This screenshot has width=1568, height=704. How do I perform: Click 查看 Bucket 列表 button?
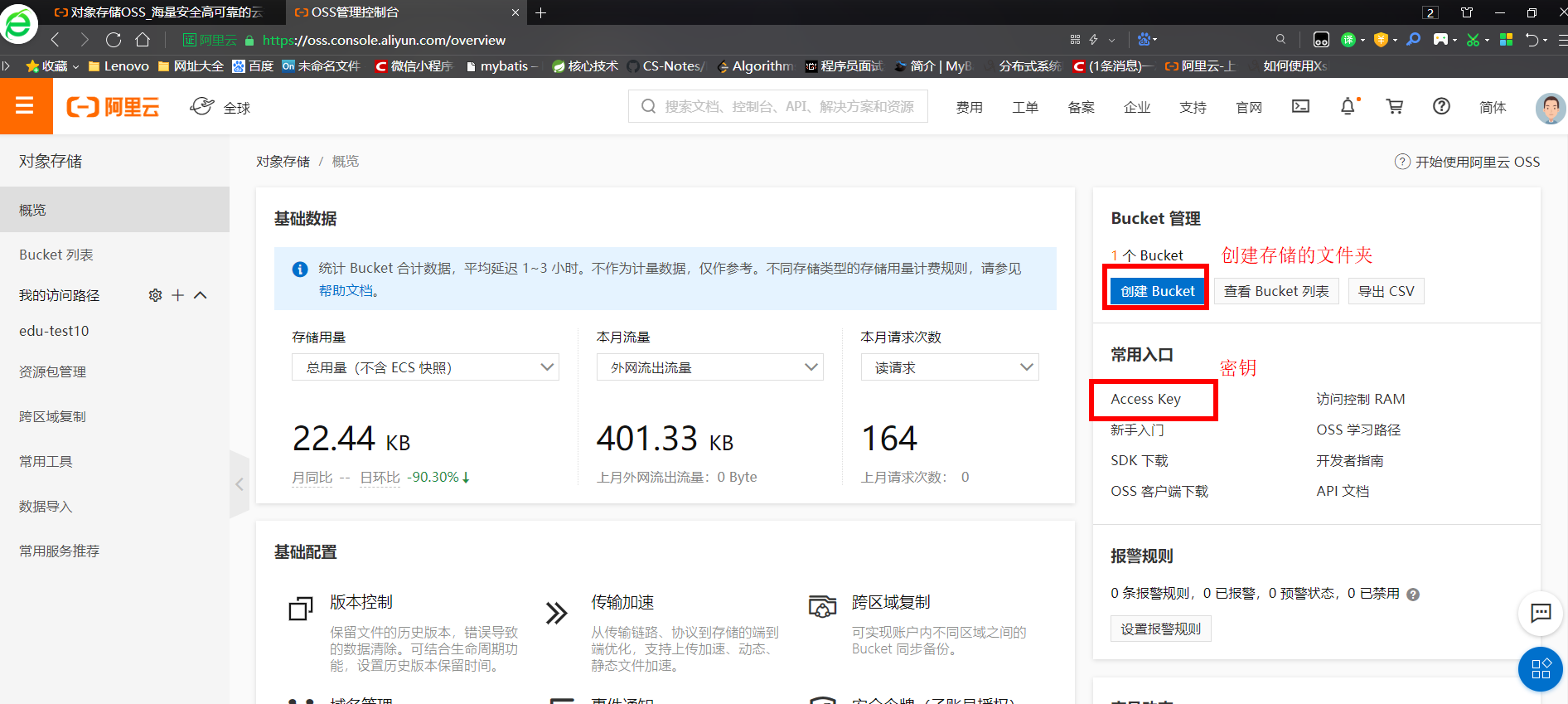(1276, 291)
